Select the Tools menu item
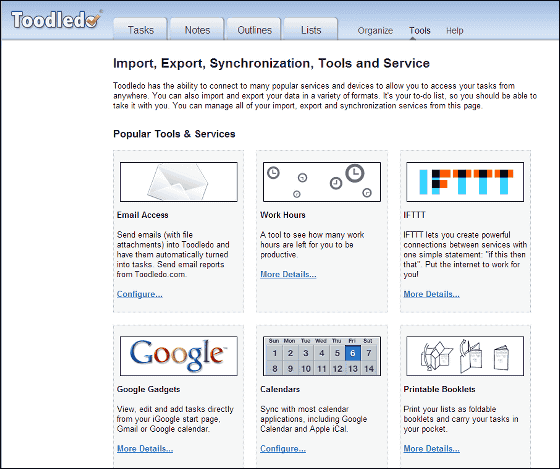 (420, 31)
